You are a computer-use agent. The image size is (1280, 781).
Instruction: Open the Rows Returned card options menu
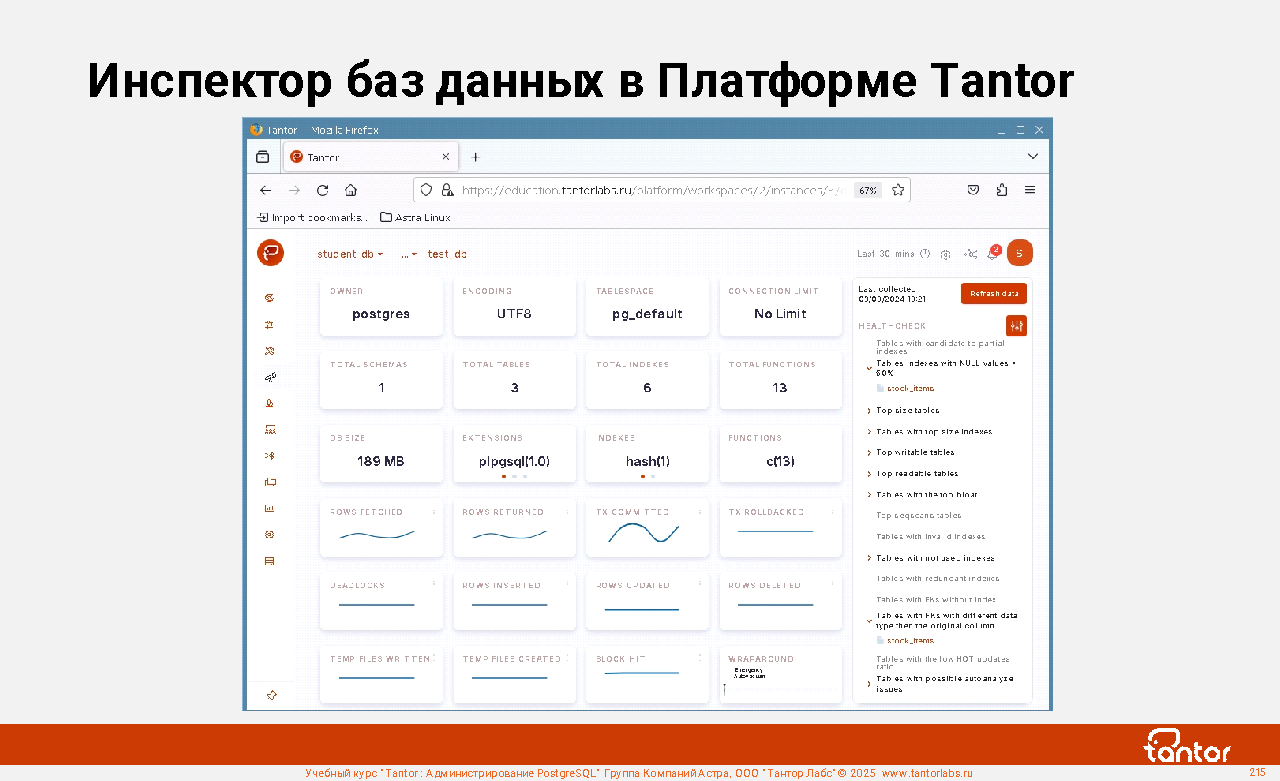[x=567, y=512]
